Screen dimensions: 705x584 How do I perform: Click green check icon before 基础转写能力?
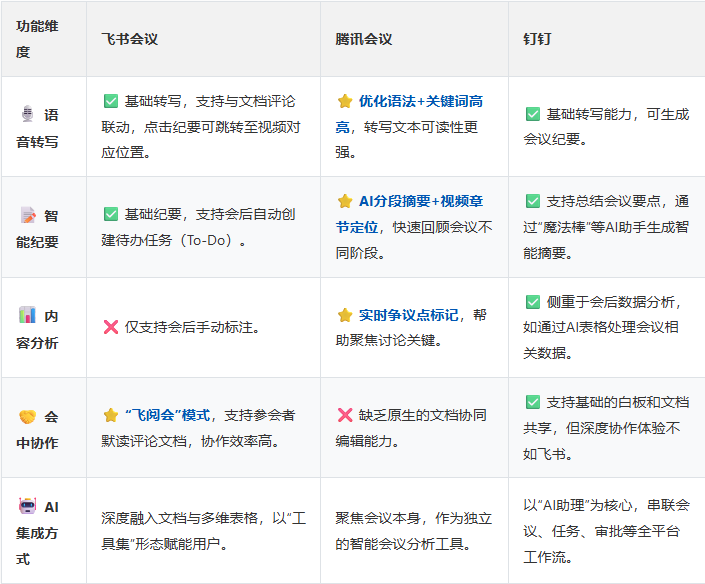click(533, 114)
